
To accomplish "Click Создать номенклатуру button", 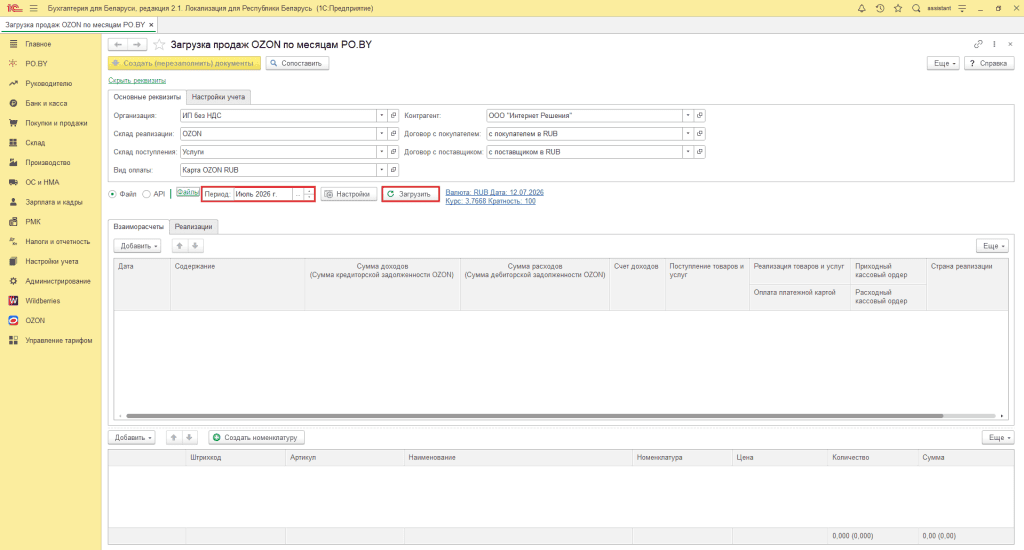I will point(257,438).
